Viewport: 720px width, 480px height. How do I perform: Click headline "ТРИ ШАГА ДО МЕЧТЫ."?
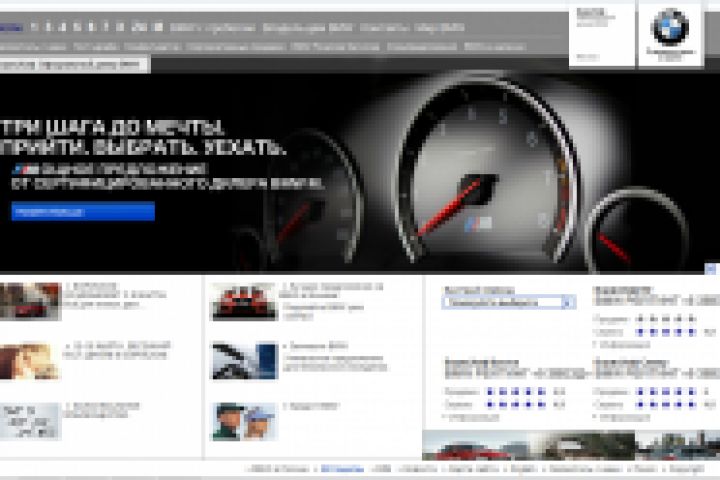coord(113,128)
